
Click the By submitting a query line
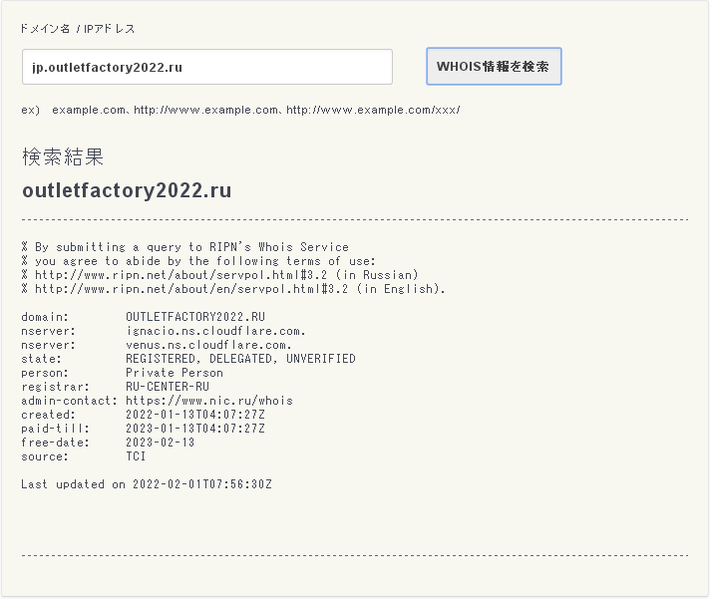(185, 247)
